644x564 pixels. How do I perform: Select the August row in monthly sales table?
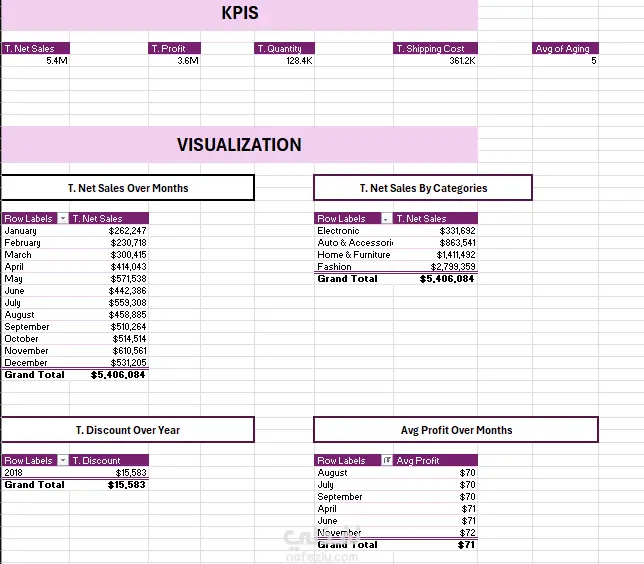tap(36, 314)
